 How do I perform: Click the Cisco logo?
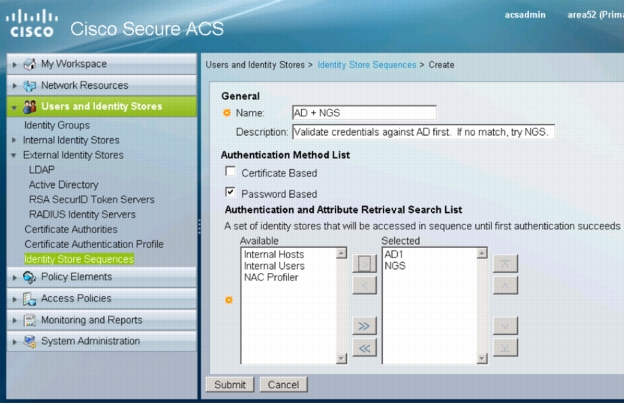pos(32,24)
